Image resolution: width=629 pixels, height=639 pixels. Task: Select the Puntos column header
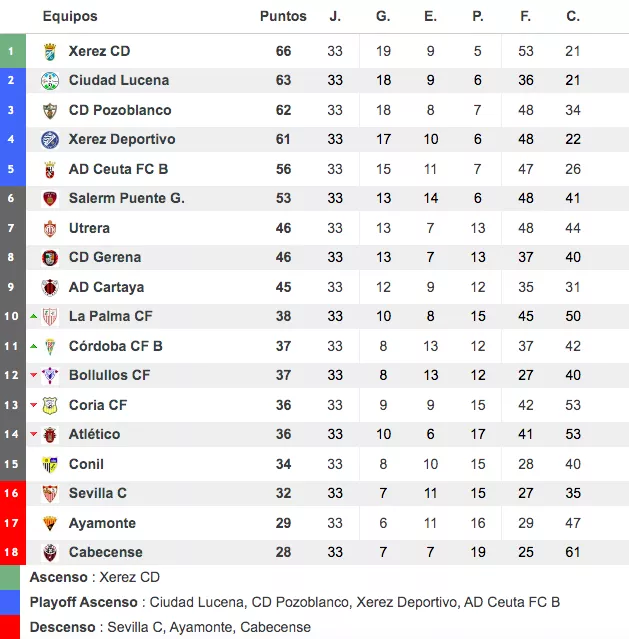pyautogui.click(x=283, y=16)
